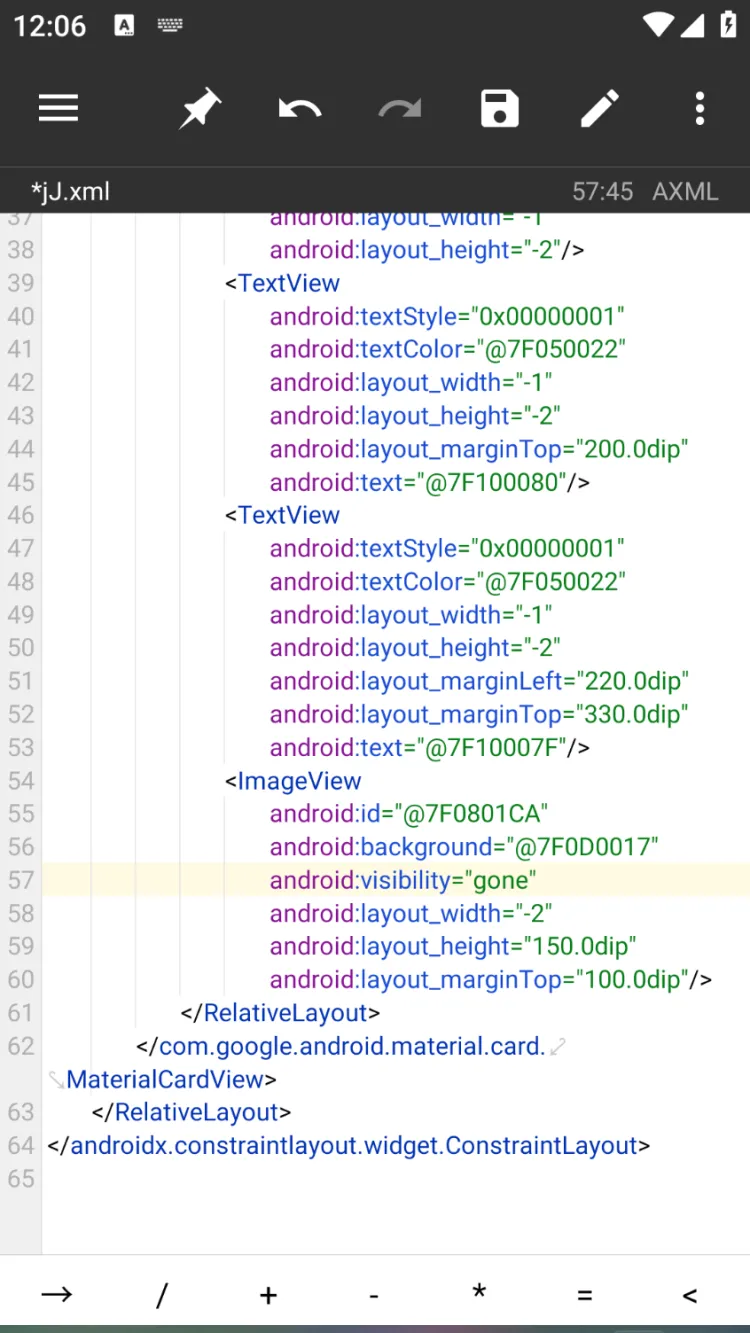Tap the redo arrow icon

399,108
